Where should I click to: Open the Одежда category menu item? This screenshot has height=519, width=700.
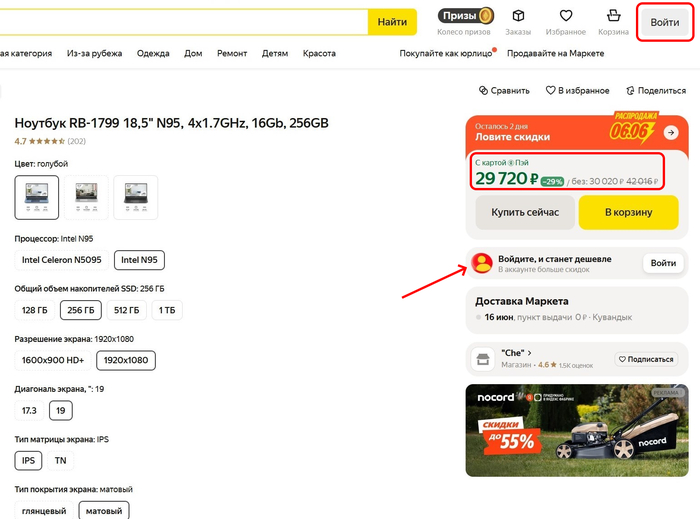pos(153,53)
